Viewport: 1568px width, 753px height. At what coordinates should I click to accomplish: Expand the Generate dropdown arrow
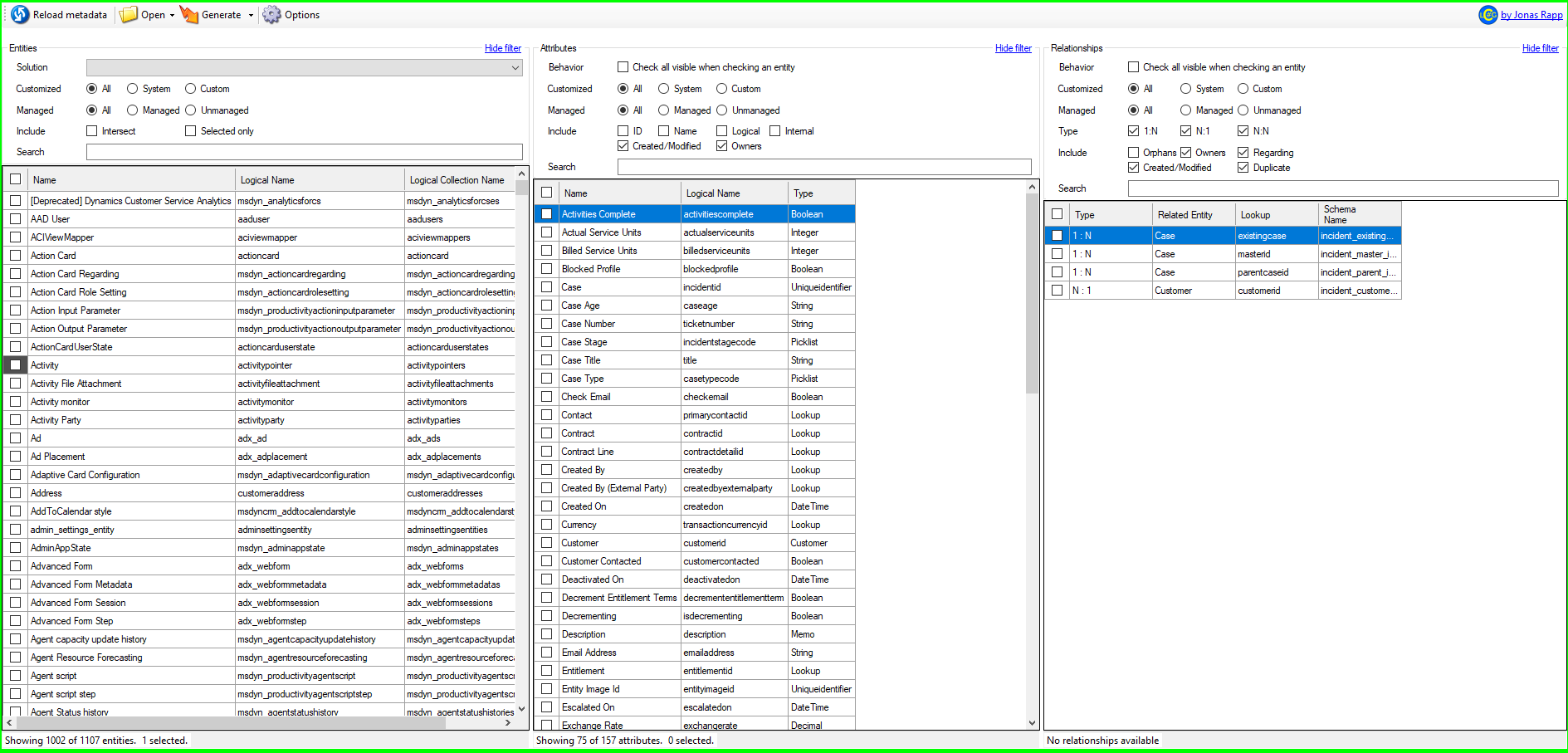coord(251,15)
